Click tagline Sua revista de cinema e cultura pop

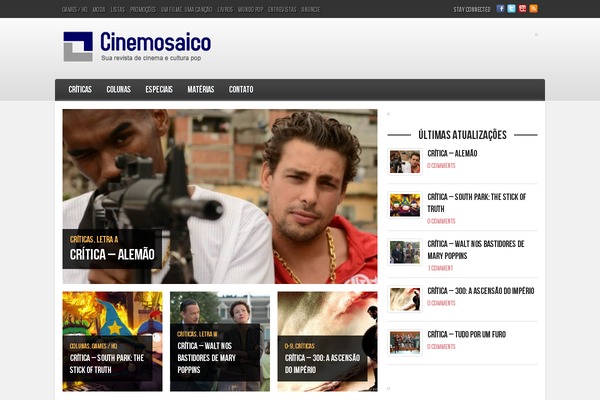pyautogui.click(x=151, y=58)
